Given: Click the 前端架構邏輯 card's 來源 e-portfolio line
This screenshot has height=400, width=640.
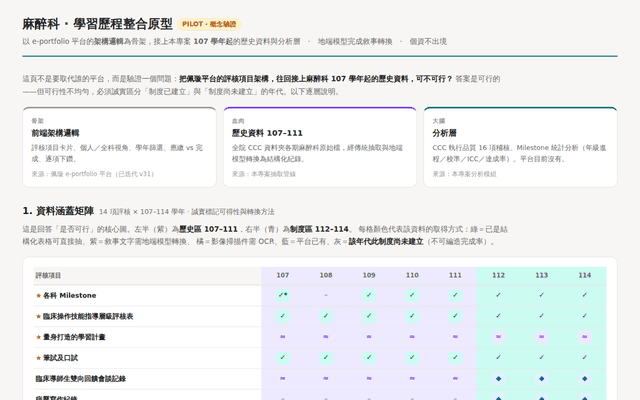Looking at the screenshot, I should (93, 174).
